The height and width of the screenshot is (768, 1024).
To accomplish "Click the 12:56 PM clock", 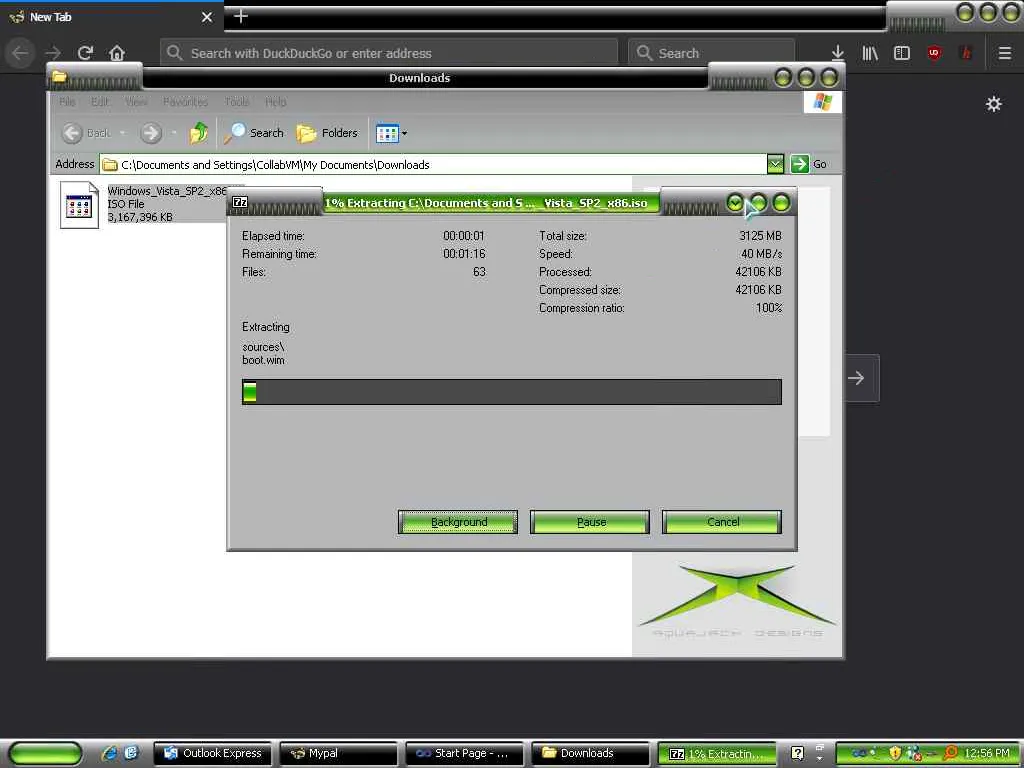I will tap(987, 754).
